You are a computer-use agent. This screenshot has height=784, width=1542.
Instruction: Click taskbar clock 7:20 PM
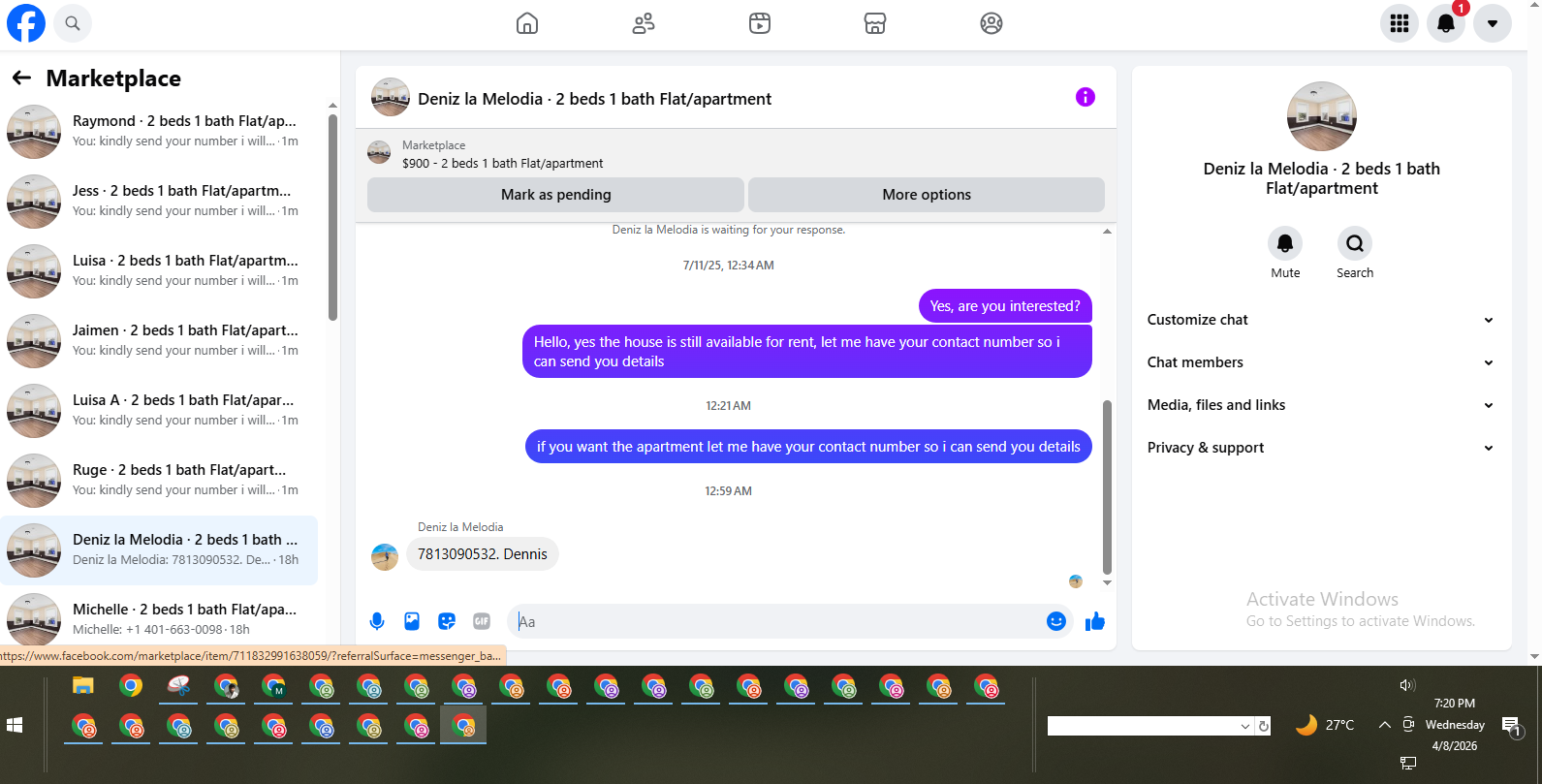pyautogui.click(x=1455, y=704)
